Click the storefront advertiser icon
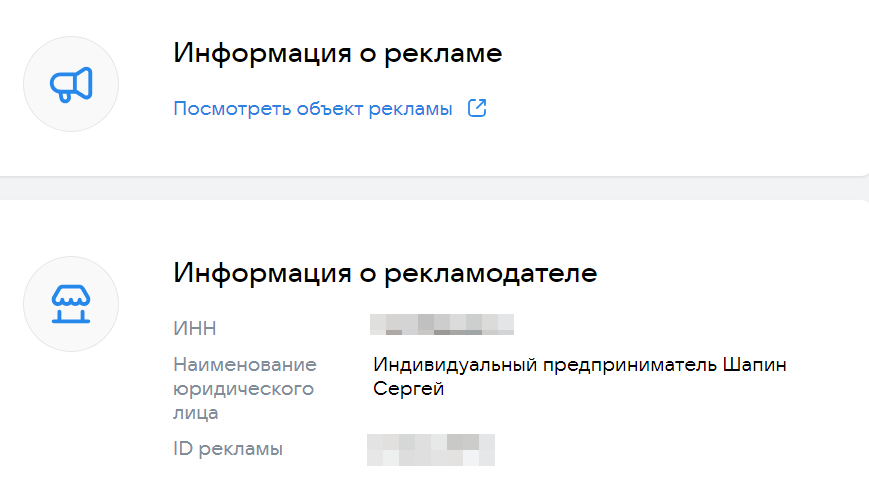 pos(71,304)
